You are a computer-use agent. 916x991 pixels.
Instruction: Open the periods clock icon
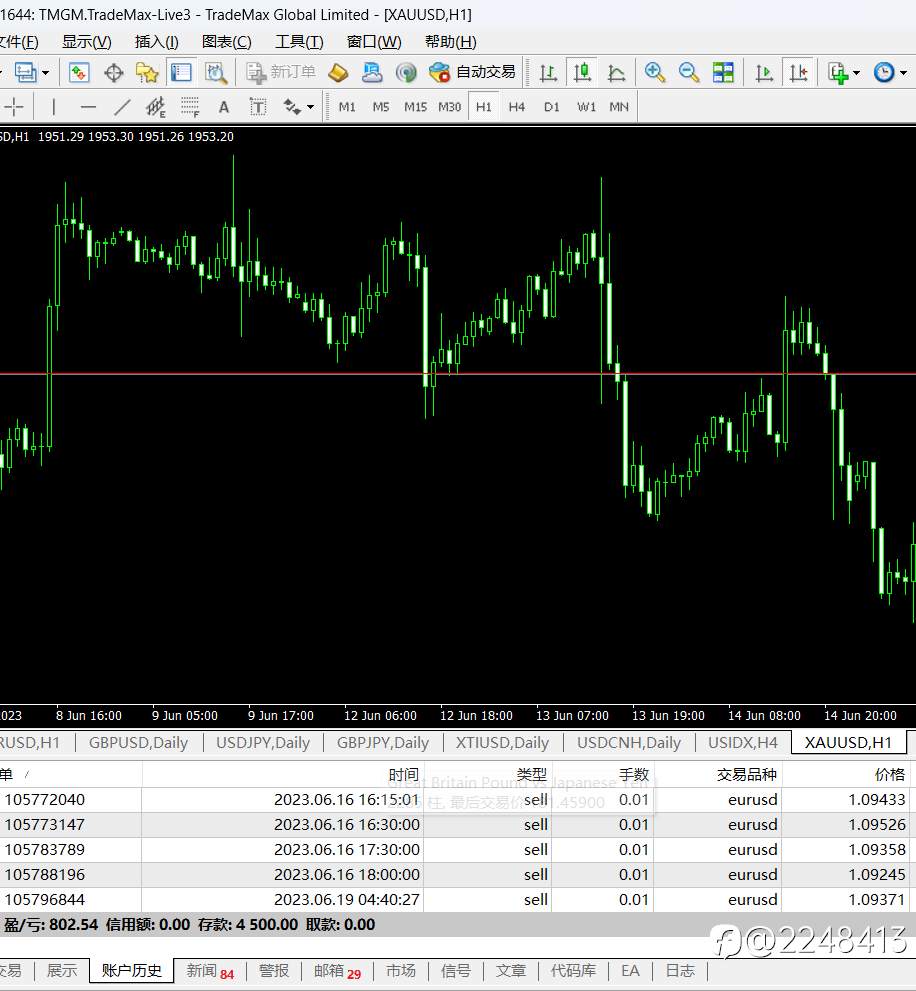tap(884, 73)
